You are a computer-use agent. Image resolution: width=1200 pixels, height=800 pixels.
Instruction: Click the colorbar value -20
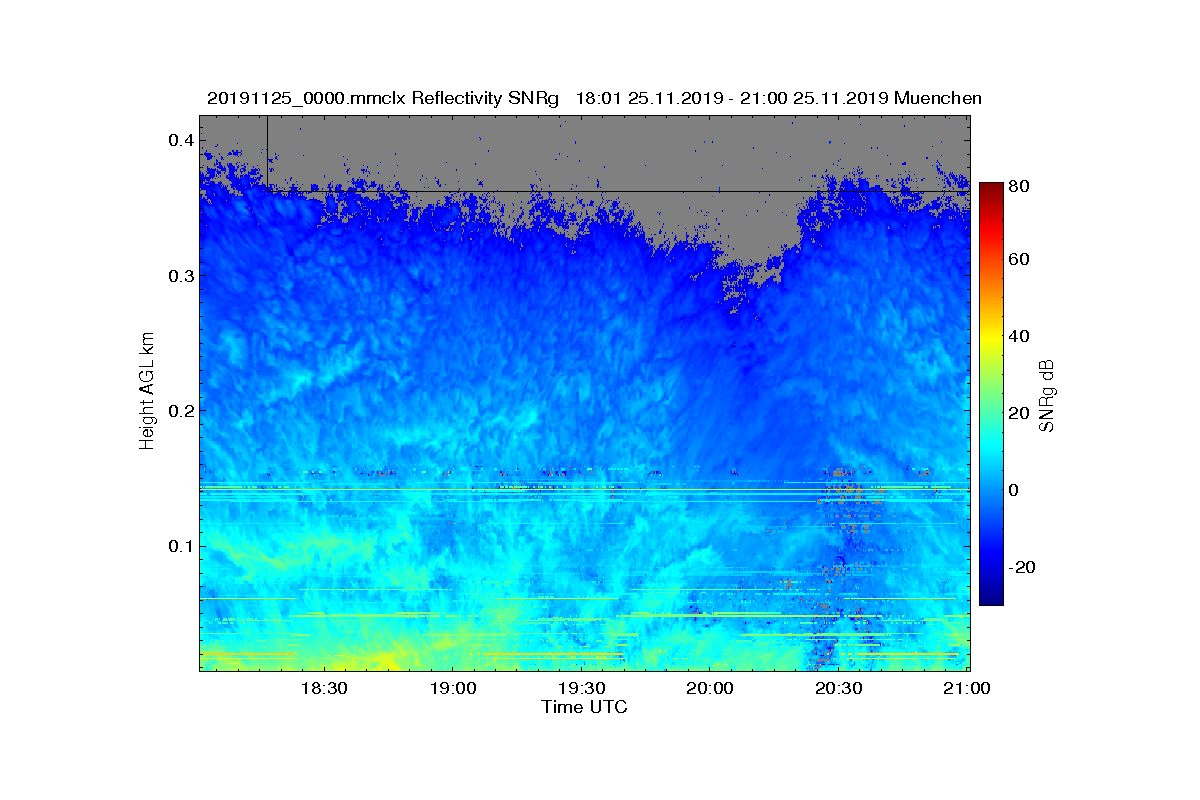(x=1023, y=567)
